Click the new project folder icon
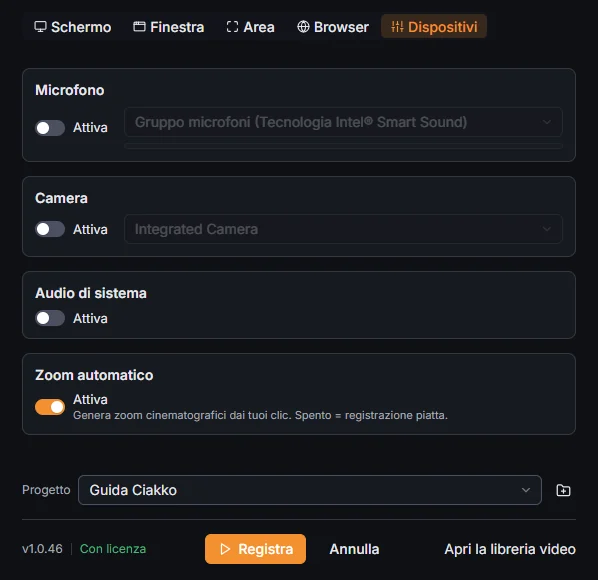The height and width of the screenshot is (580, 598). (x=563, y=490)
